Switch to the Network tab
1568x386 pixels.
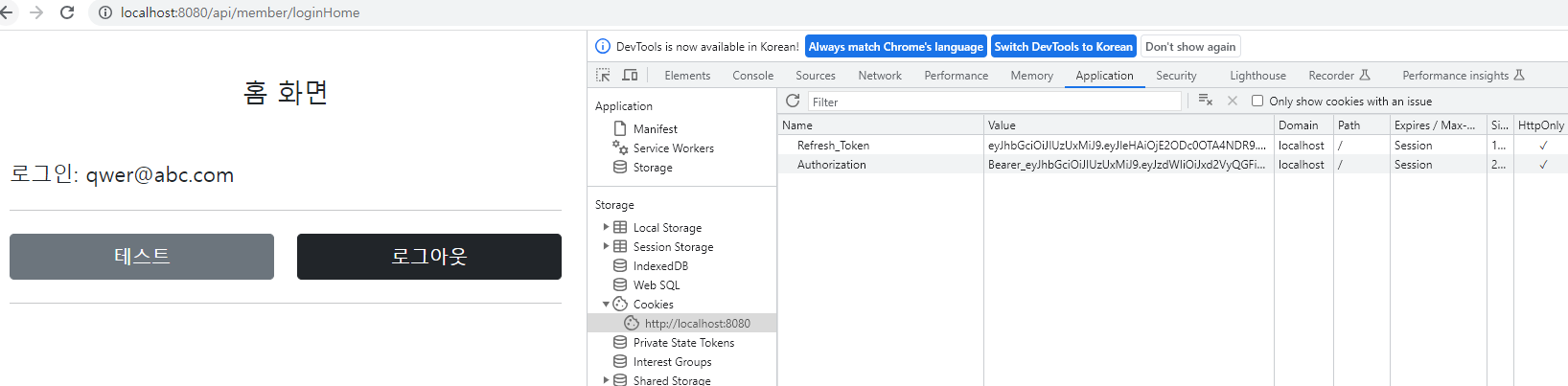coord(880,76)
